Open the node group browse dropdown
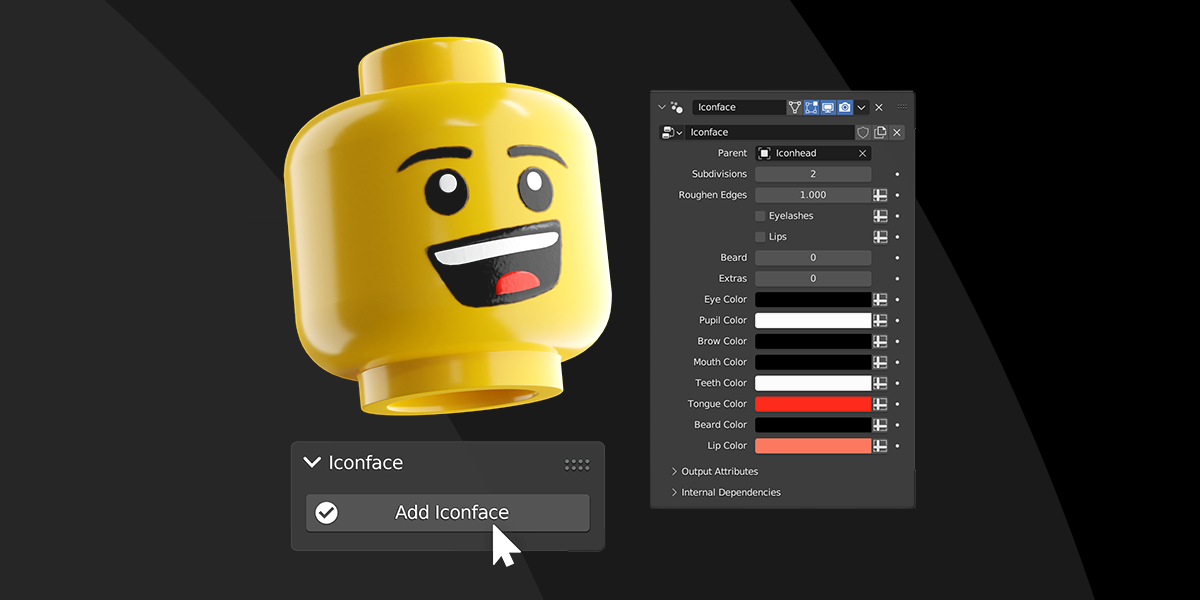The height and width of the screenshot is (600, 1200). [670, 132]
